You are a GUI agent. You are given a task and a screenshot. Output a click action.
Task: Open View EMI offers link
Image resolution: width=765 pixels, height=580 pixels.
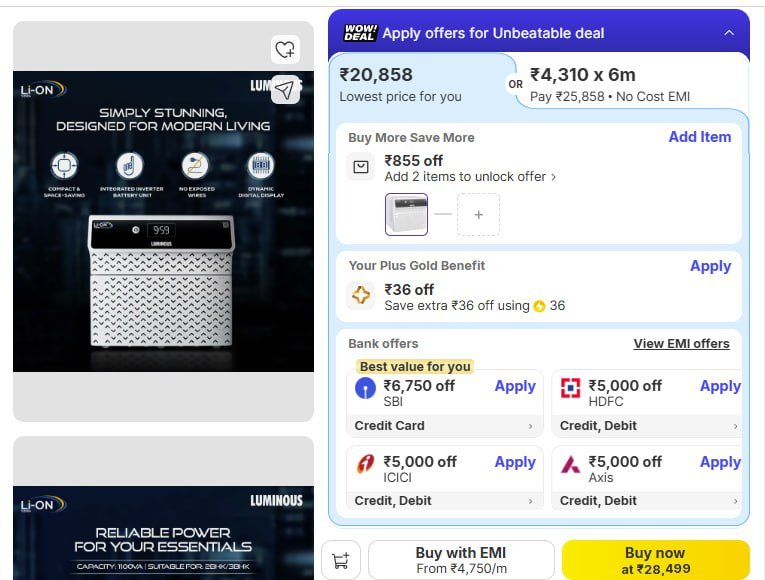tap(681, 344)
